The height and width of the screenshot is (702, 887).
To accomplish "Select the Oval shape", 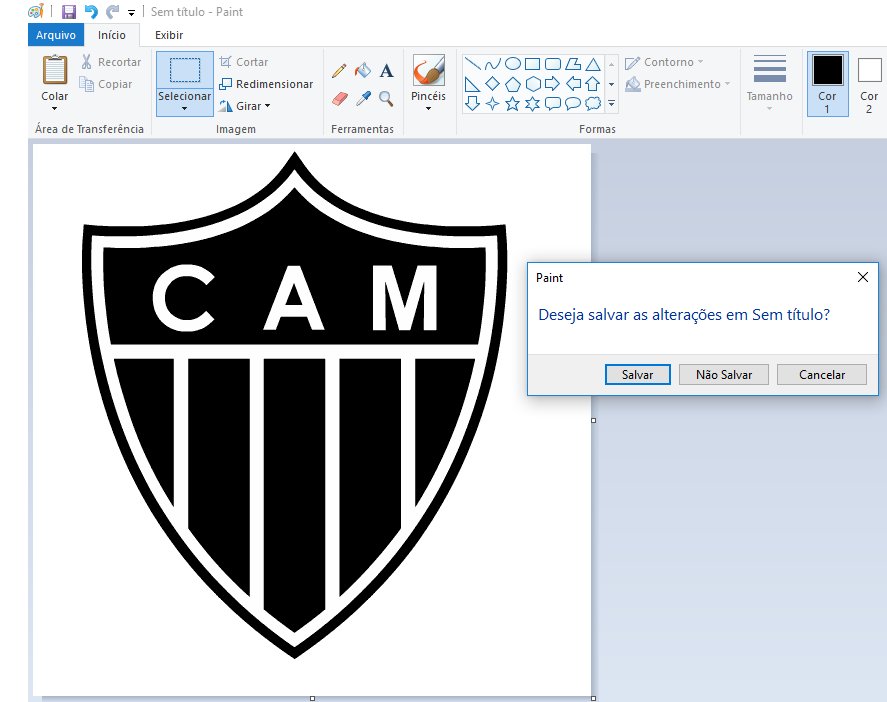I will tap(513, 64).
